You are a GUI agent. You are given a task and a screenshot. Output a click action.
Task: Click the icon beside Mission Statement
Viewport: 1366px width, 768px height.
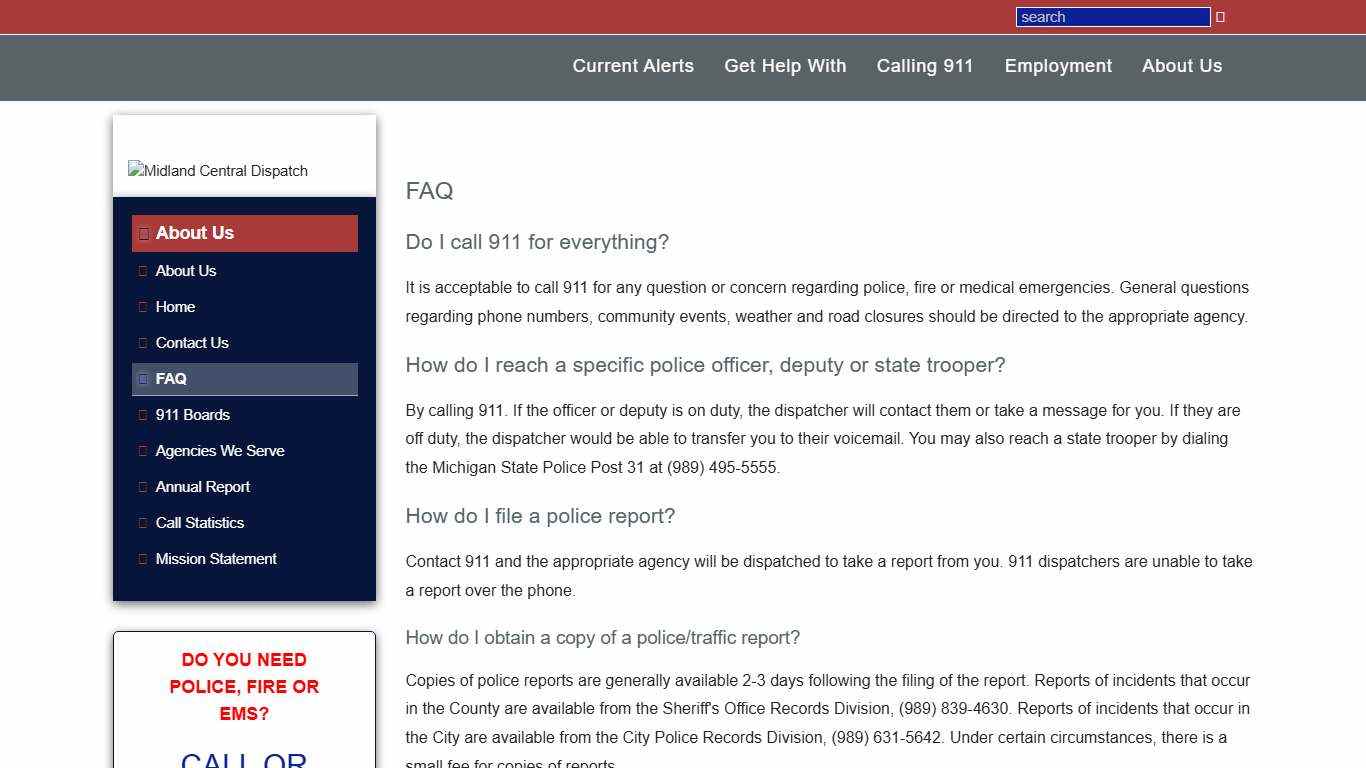point(143,559)
